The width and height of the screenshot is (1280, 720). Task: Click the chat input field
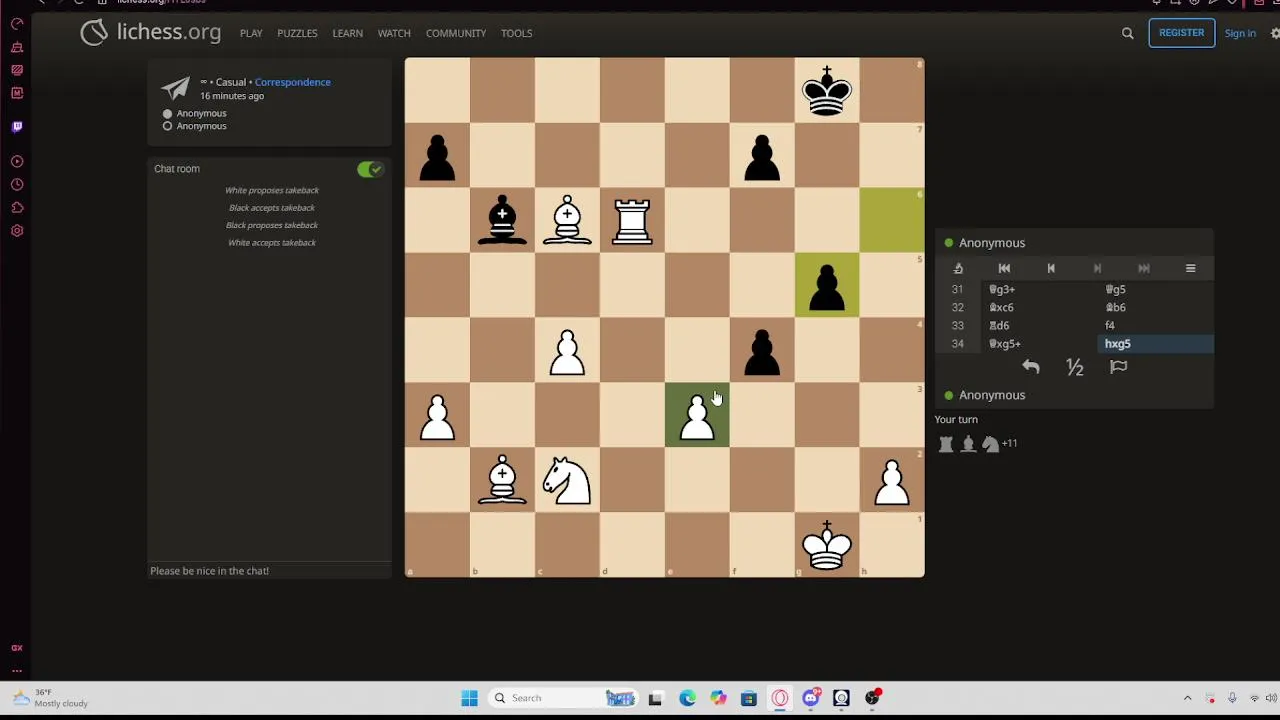coord(269,571)
